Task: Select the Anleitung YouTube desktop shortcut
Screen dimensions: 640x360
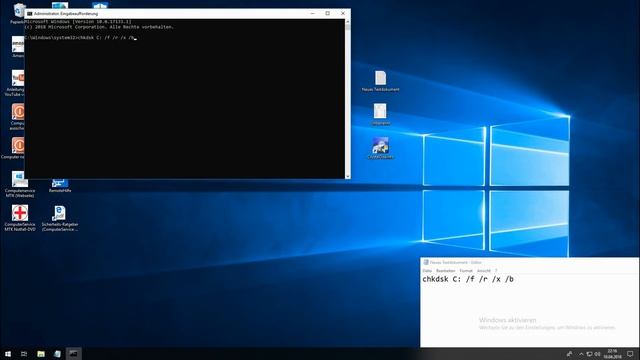Action: [x=16, y=83]
